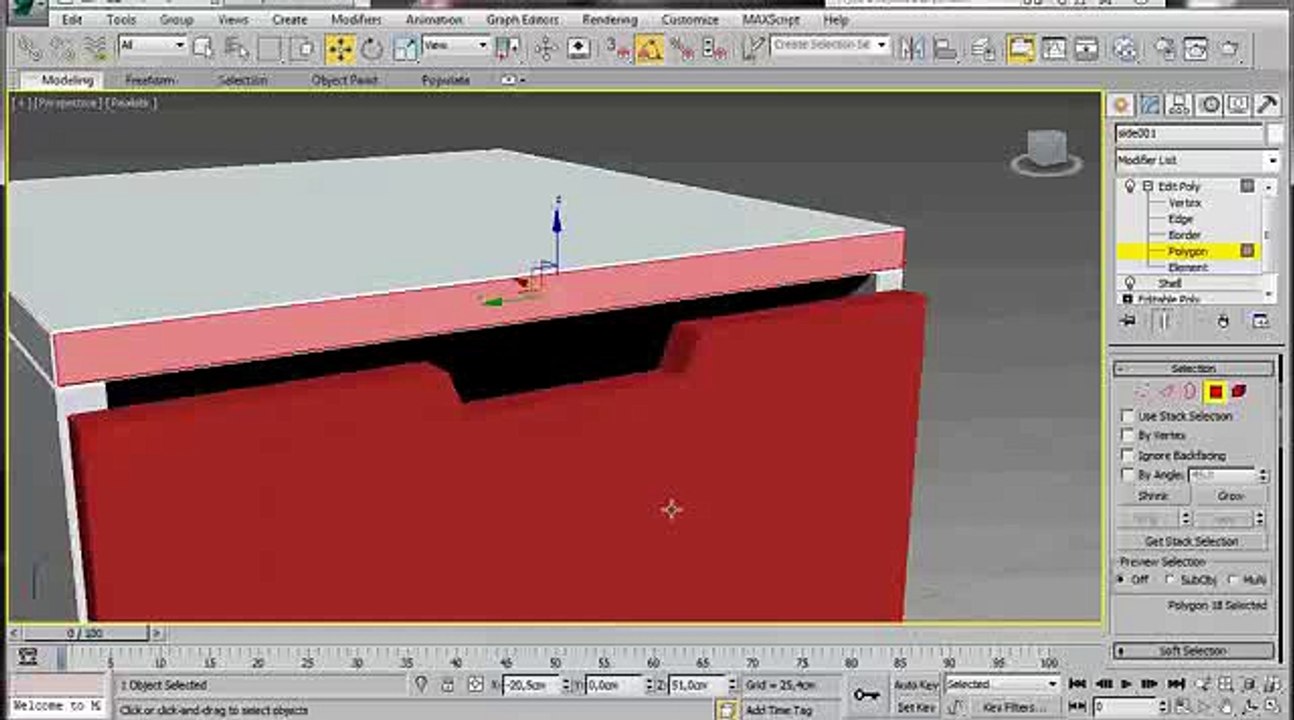The width and height of the screenshot is (1294, 720).
Task: Switch to Object Paint ribbon tab
Action: (343, 80)
